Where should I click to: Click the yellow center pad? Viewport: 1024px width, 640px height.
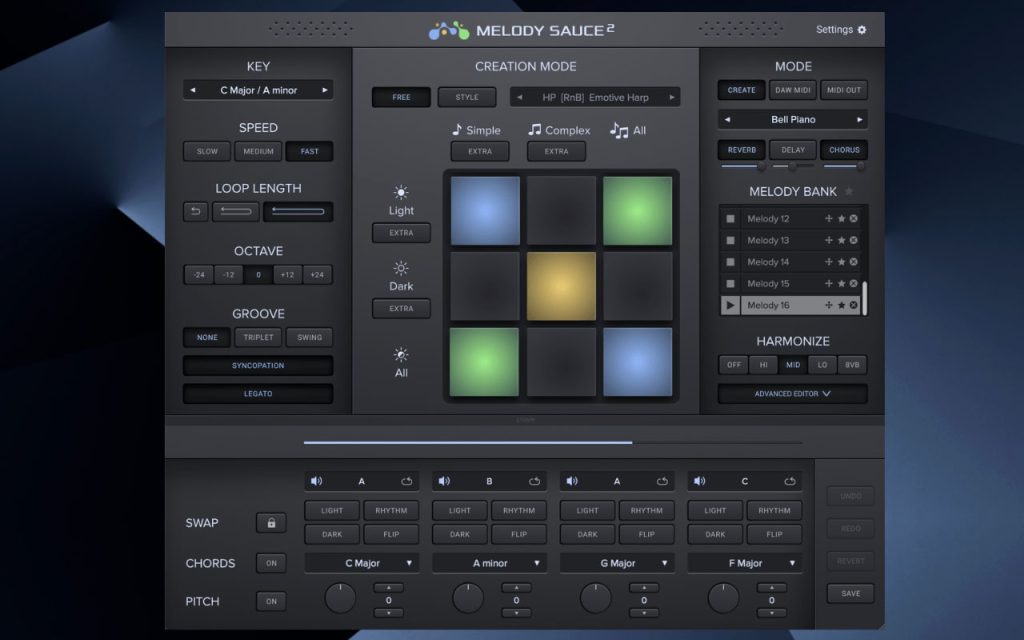561,286
